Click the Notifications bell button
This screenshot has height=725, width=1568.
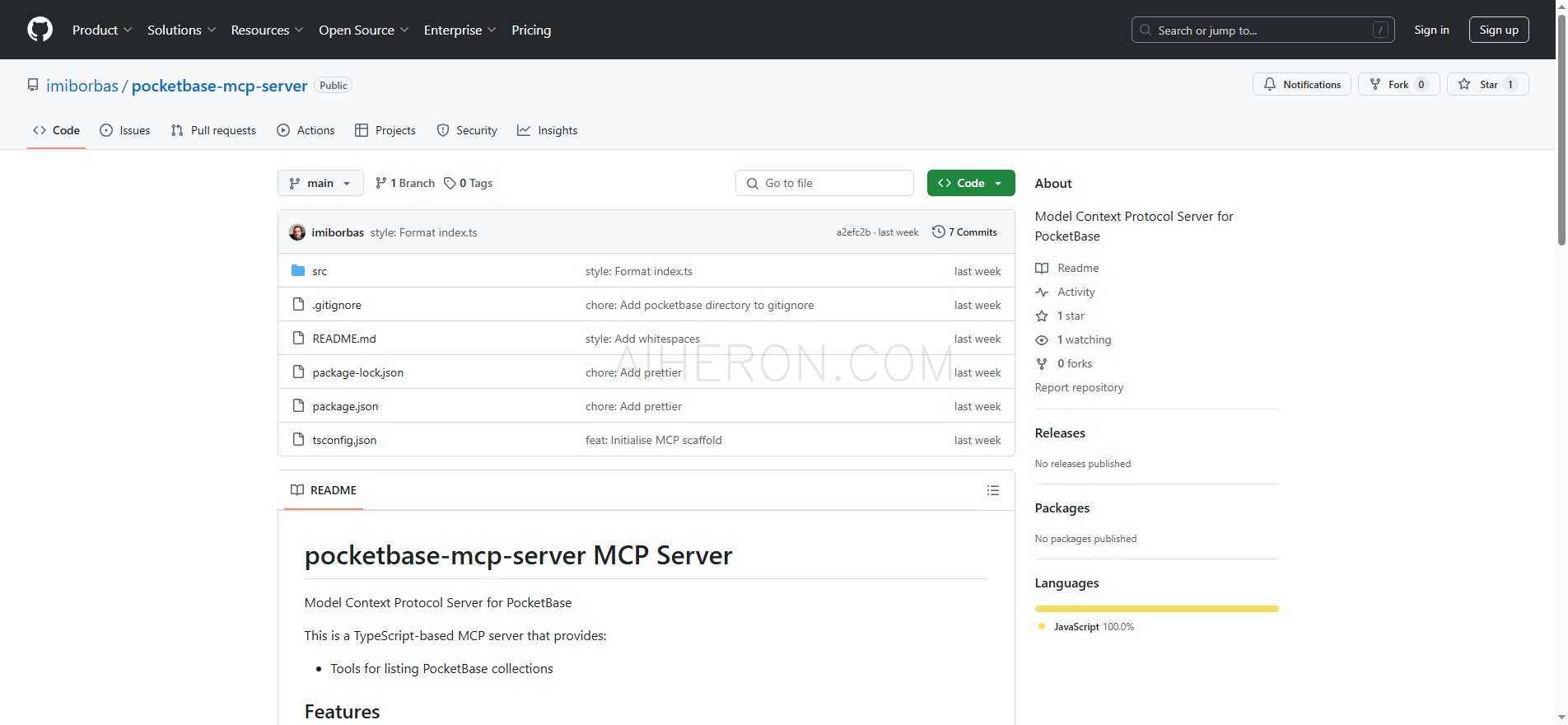pyautogui.click(x=1301, y=84)
